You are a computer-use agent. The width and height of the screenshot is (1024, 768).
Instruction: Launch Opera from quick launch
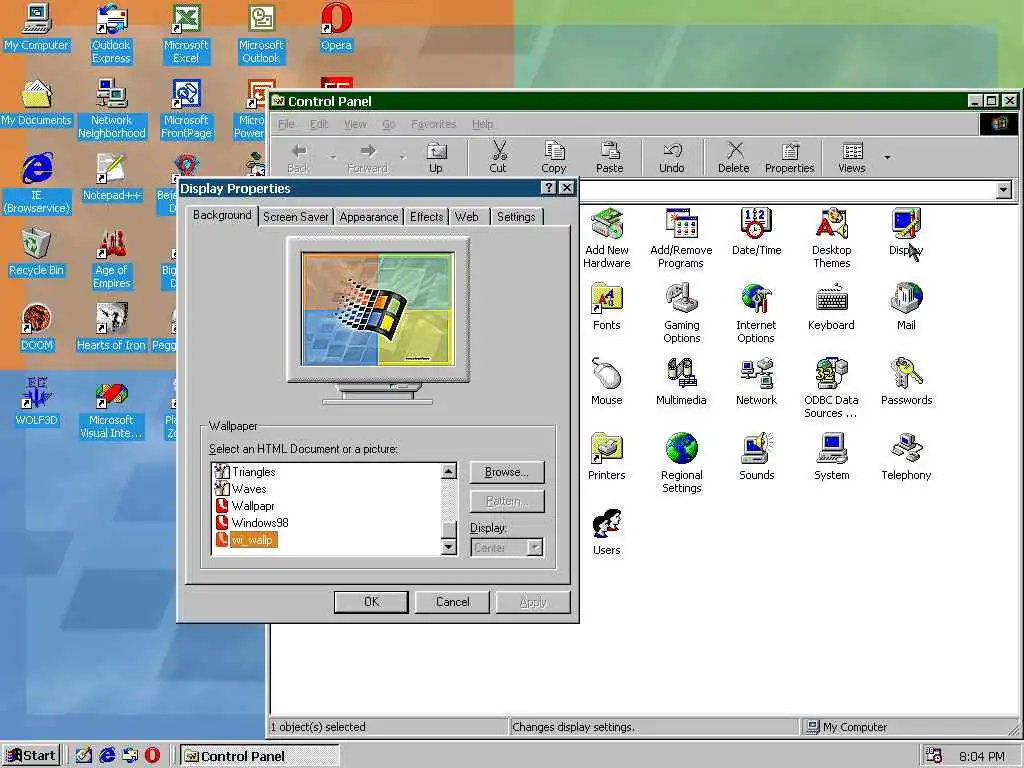pos(152,756)
